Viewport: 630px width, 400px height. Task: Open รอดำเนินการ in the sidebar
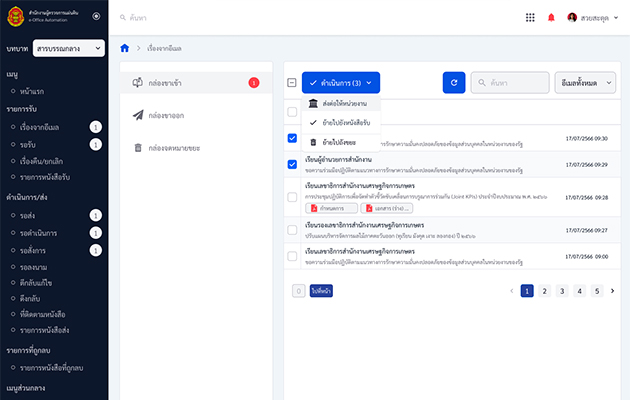click(40, 232)
